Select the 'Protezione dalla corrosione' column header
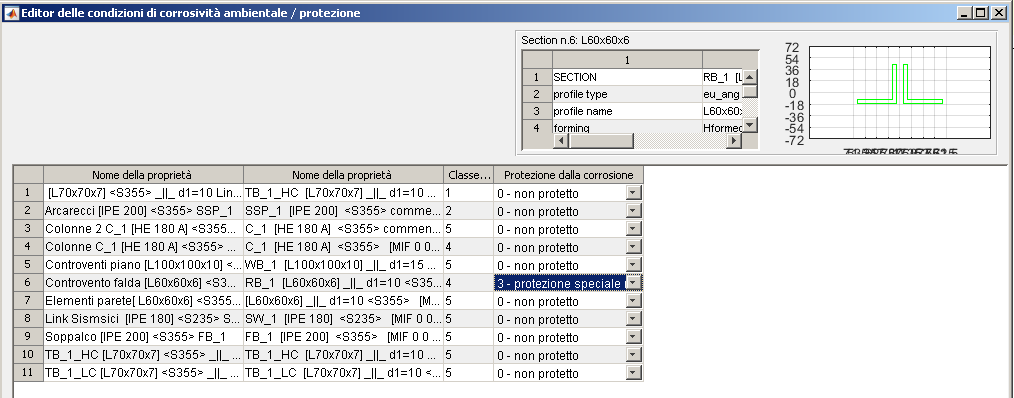 (568, 175)
